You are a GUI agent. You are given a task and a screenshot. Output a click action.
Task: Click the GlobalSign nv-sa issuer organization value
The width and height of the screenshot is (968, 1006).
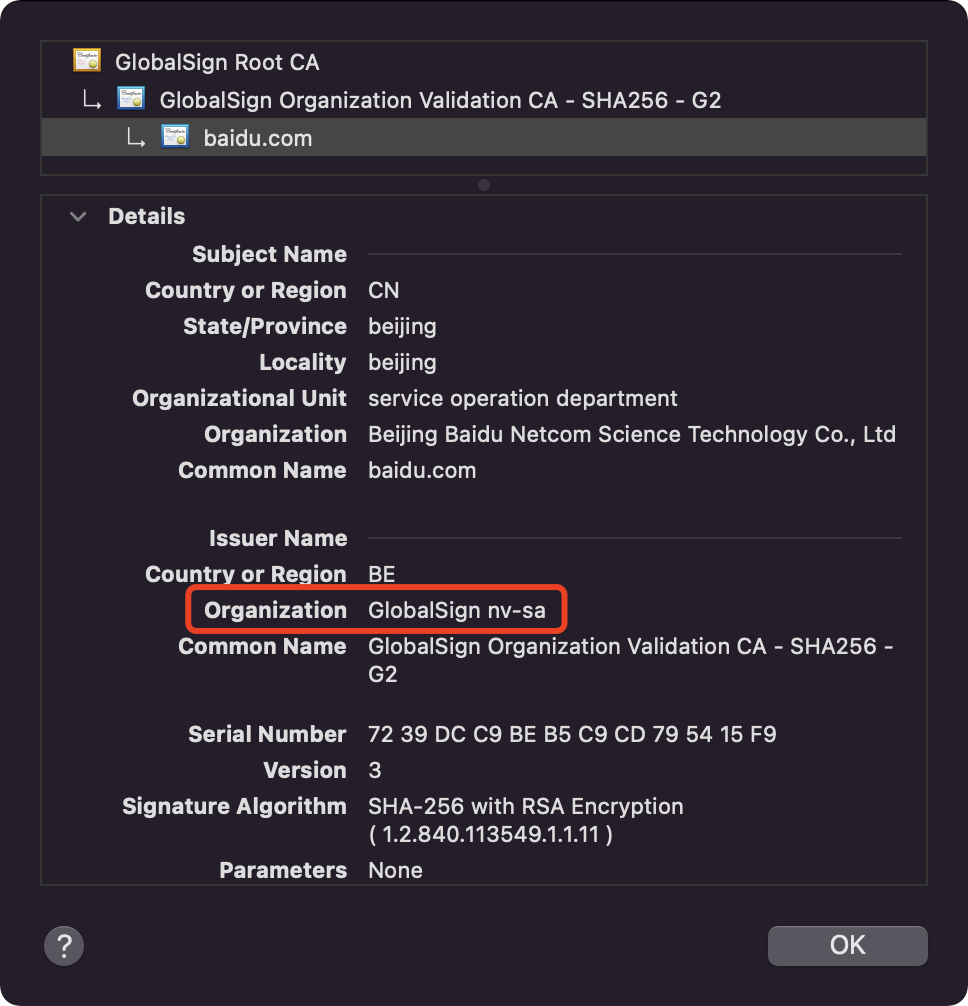(457, 610)
